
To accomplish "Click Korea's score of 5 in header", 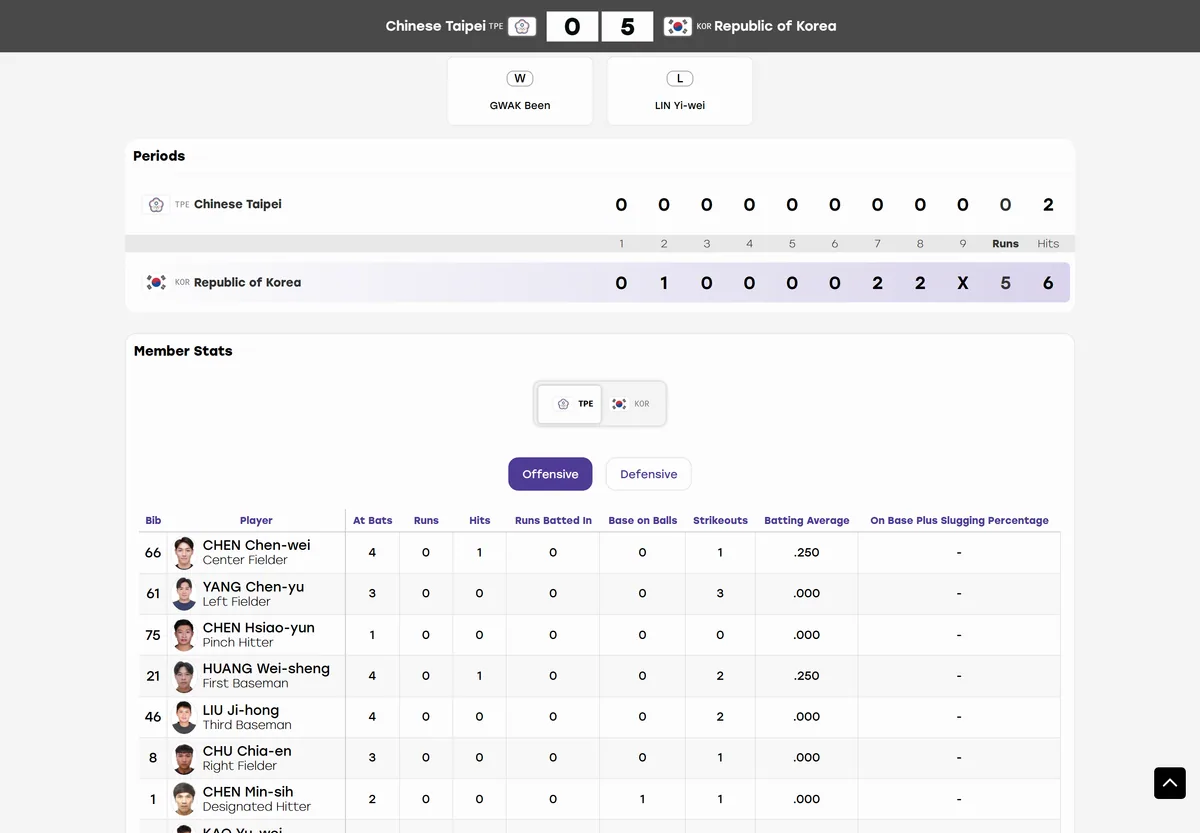I will click(628, 27).
